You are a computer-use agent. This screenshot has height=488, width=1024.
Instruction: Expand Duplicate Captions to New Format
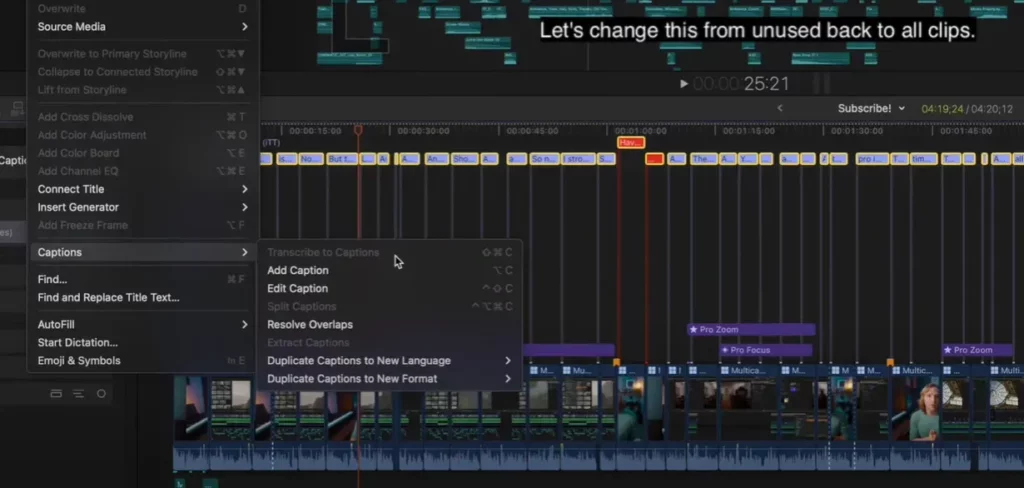click(351, 378)
